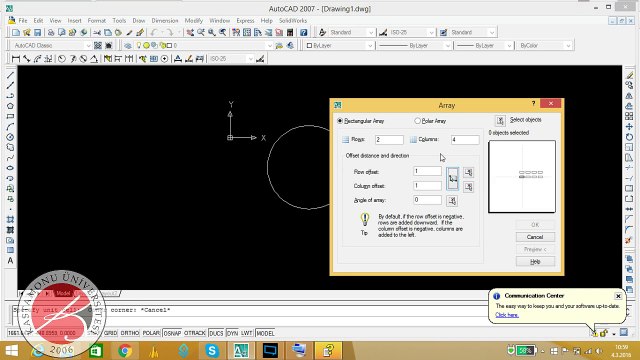Click Pick Row Offset icon button
The image size is (640, 360).
[x=469, y=173]
